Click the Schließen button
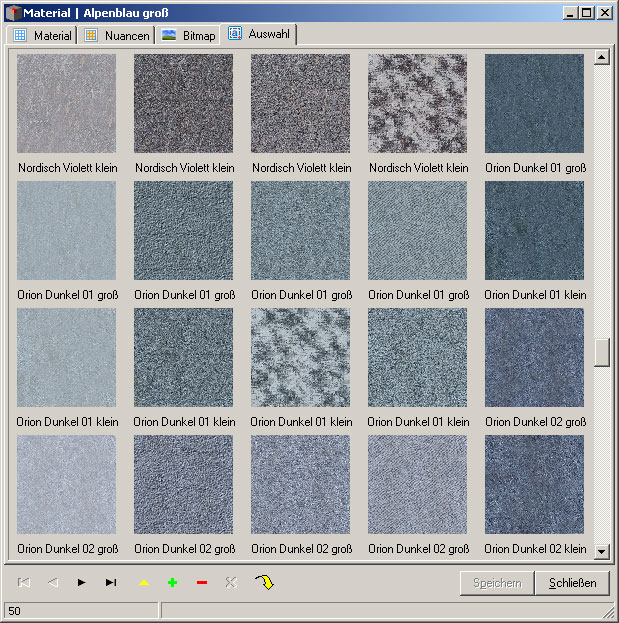Viewport: 619px width, 623px height. pos(572,583)
